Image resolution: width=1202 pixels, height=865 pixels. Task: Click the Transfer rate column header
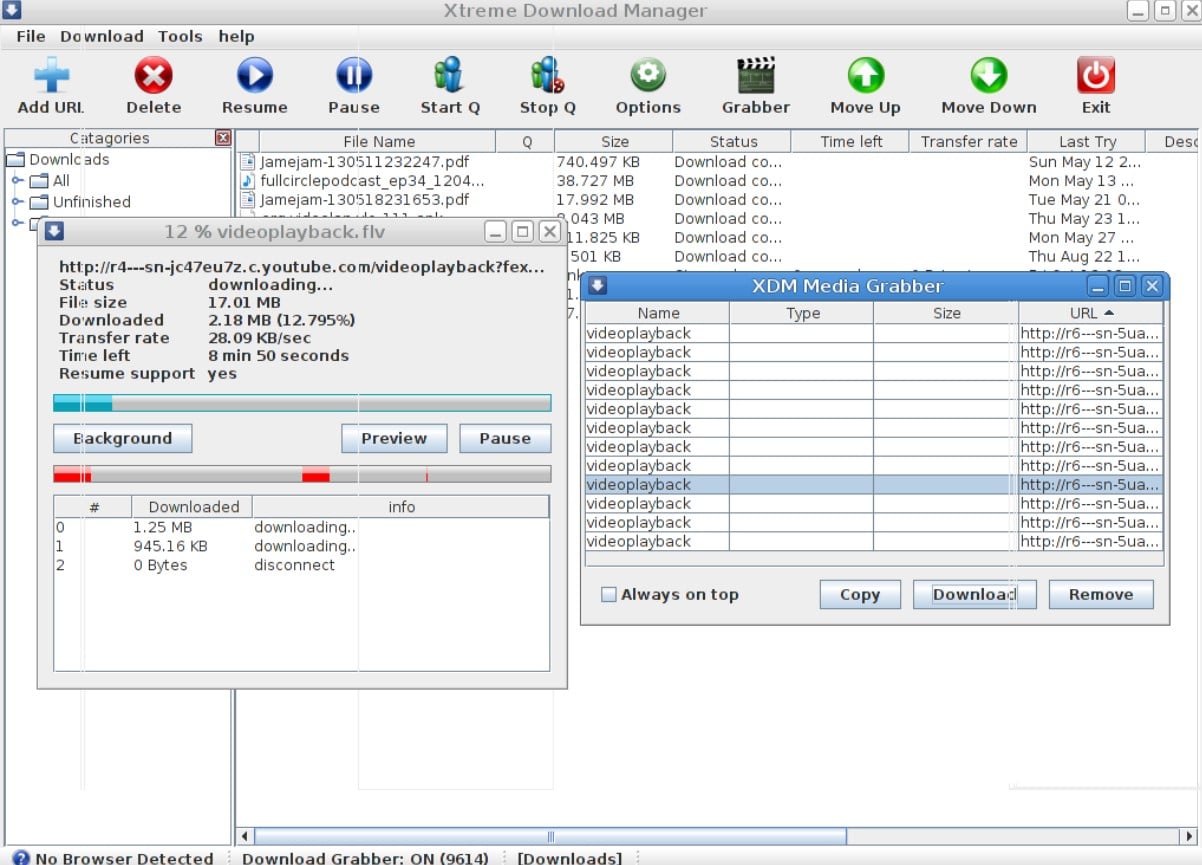(x=968, y=141)
